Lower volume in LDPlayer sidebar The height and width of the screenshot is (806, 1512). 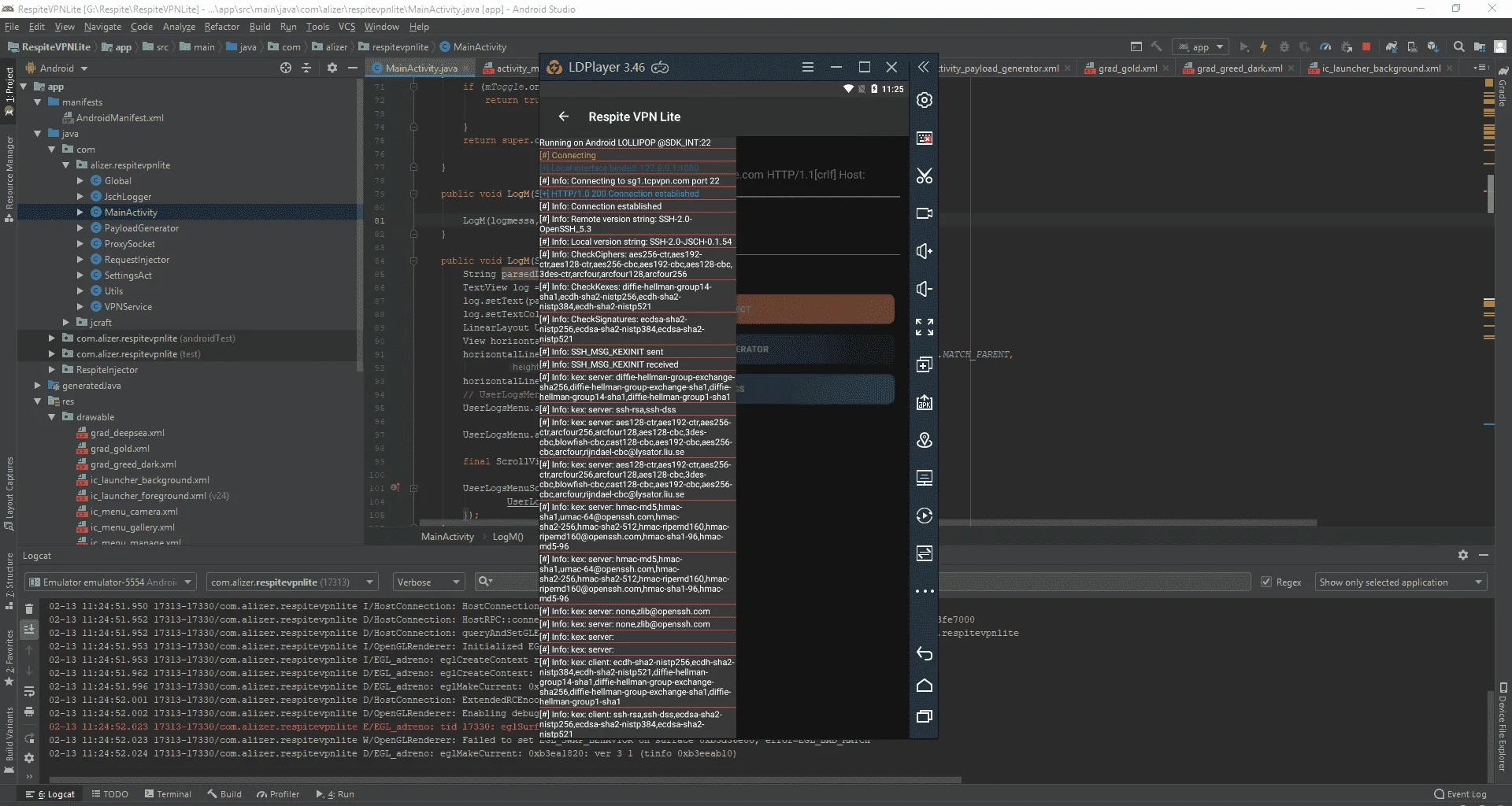tap(925, 289)
